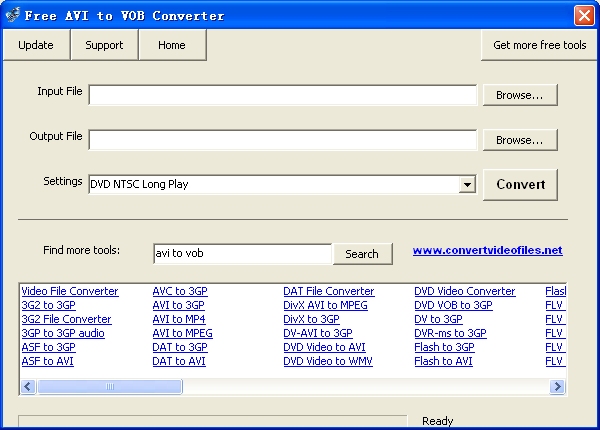Image resolution: width=600 pixels, height=430 pixels.
Task: Open the 3G2 to 3GP link
Action: [x=49, y=305]
